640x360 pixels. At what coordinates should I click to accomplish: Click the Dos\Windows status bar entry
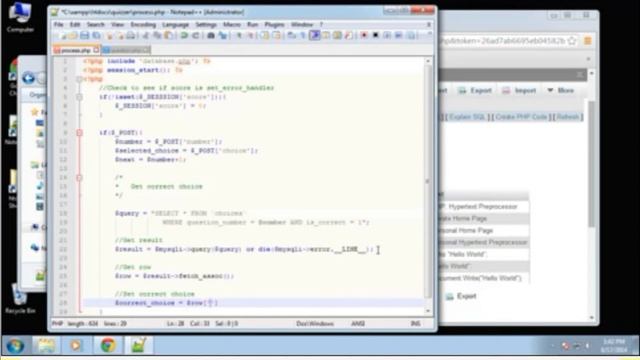[315, 324]
